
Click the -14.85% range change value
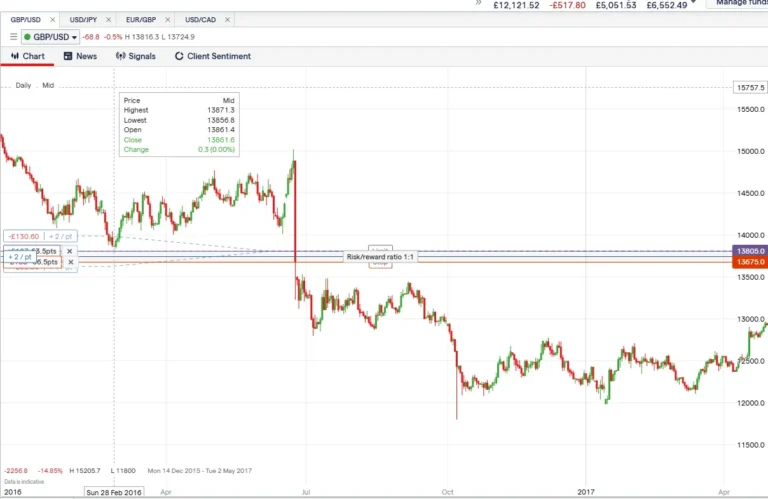tap(50, 471)
